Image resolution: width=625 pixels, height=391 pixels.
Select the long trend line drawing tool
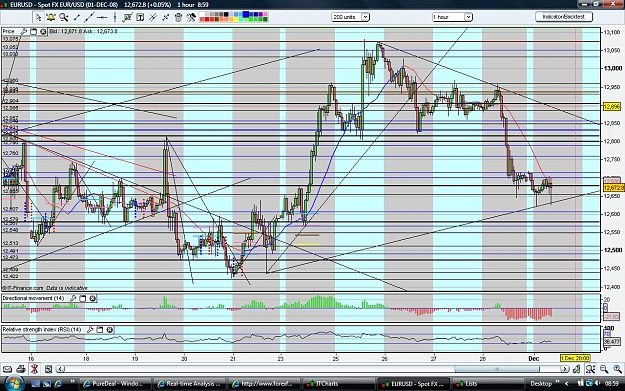point(89,17)
